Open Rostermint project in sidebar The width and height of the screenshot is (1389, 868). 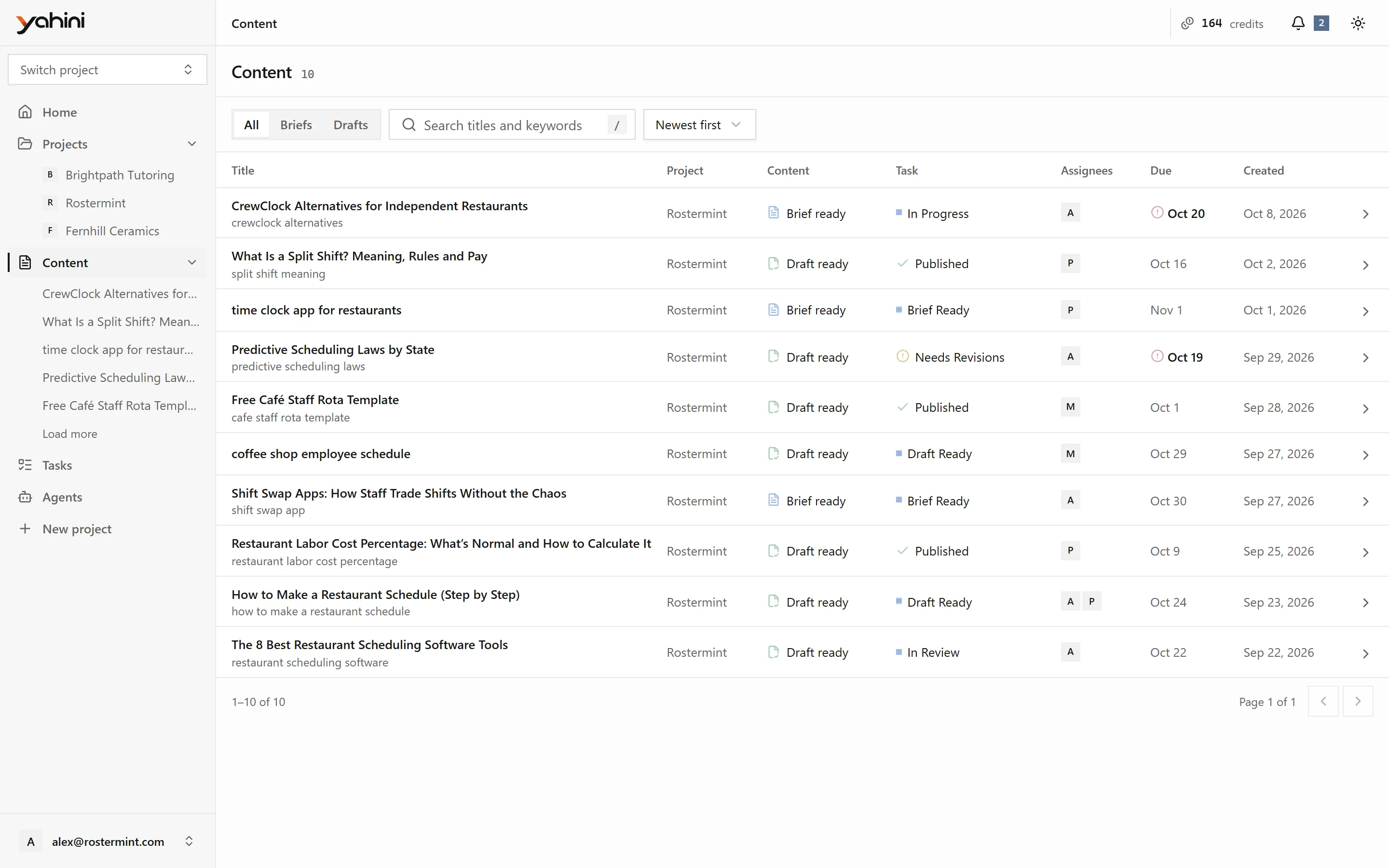[x=95, y=203]
